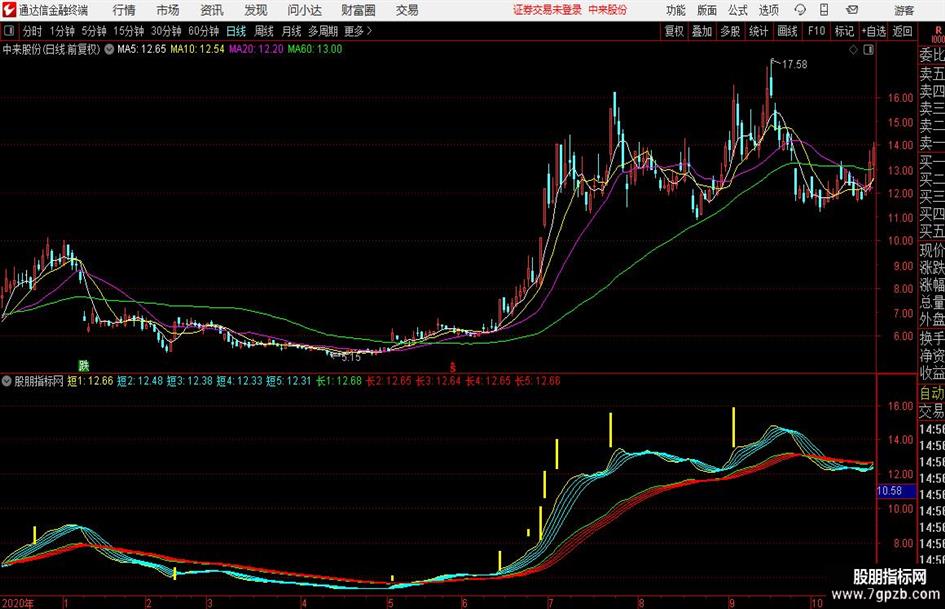The width and height of the screenshot is (945, 609).
Task: Click the 画线 draw line button
Action: (x=788, y=31)
